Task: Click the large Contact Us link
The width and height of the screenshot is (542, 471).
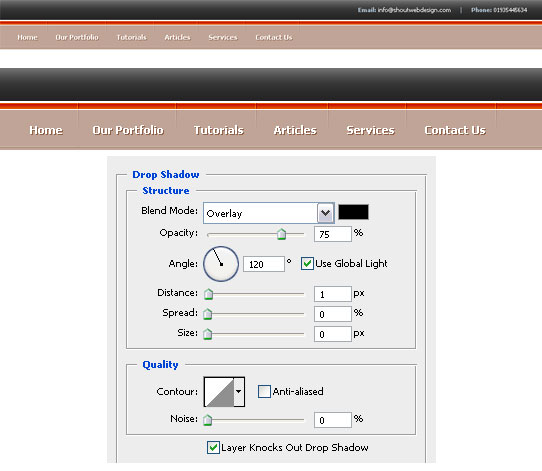Action: coord(455,130)
